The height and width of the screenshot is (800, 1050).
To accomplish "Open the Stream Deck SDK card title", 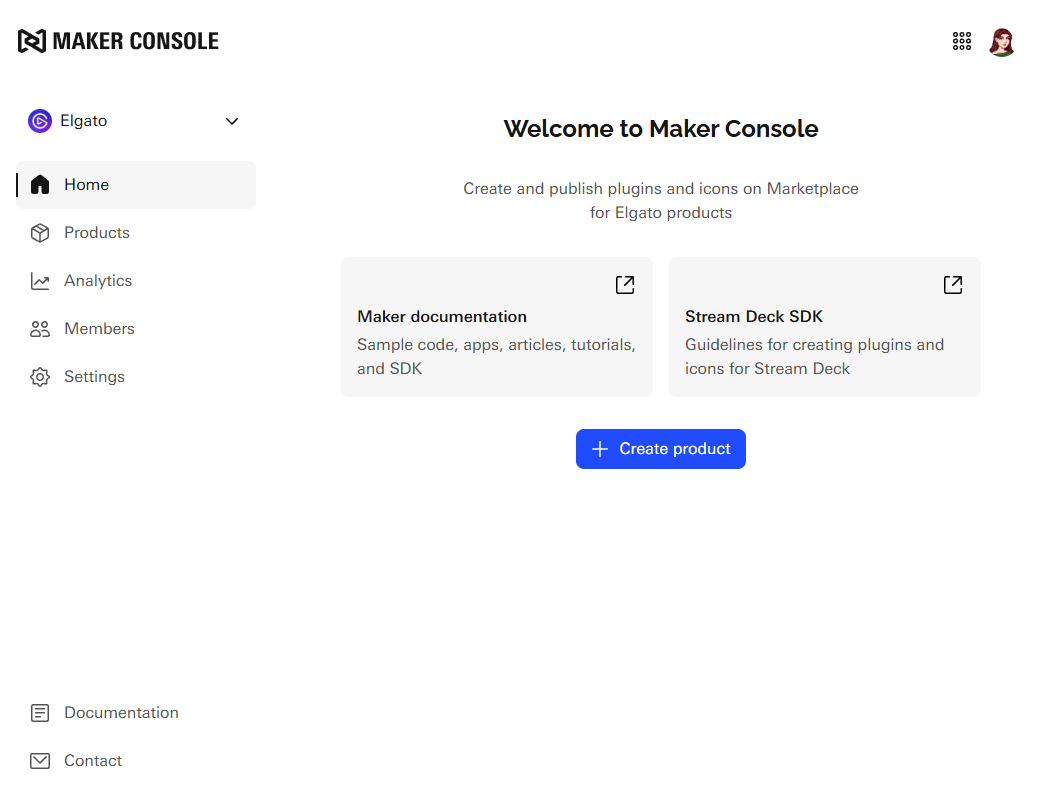I will [754, 317].
